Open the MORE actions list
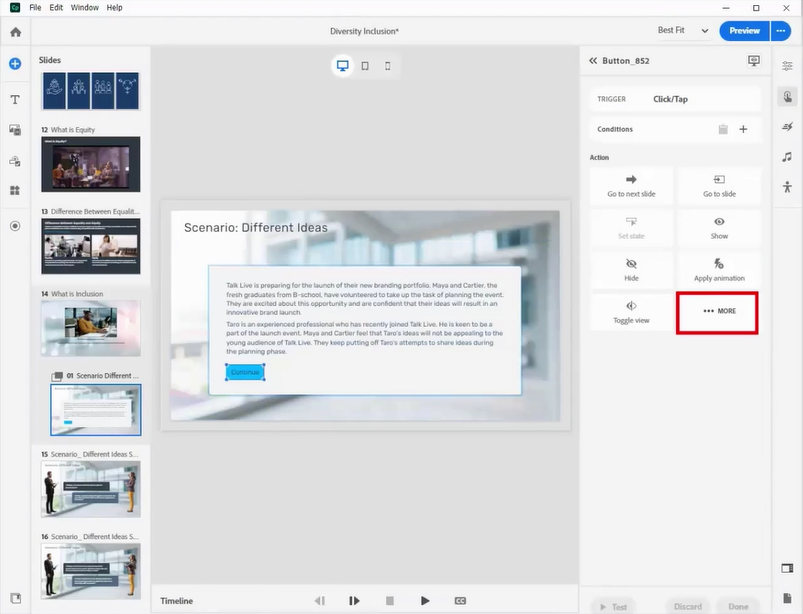This screenshot has width=803, height=614. point(717,312)
